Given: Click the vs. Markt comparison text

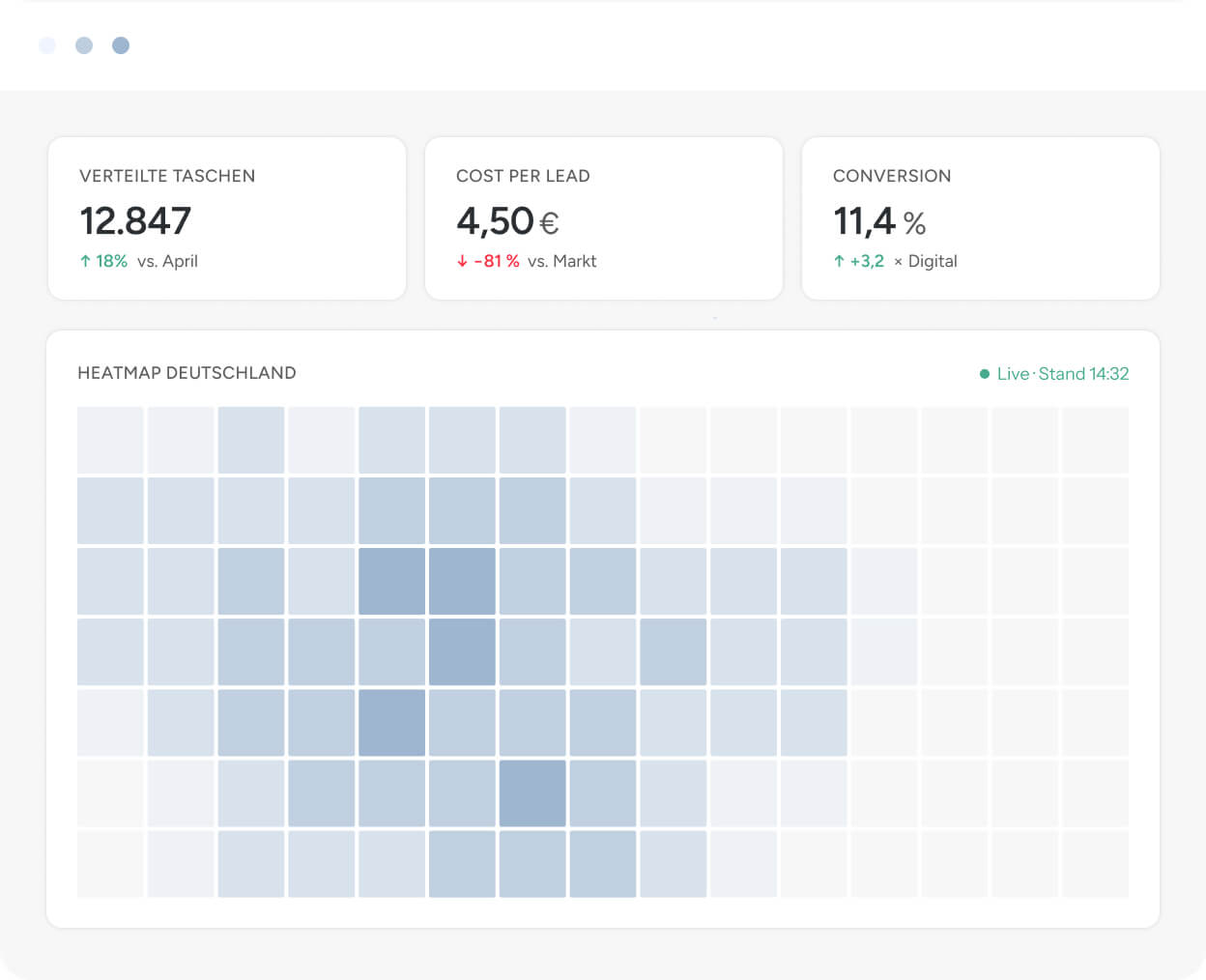Looking at the screenshot, I should coord(561,261).
